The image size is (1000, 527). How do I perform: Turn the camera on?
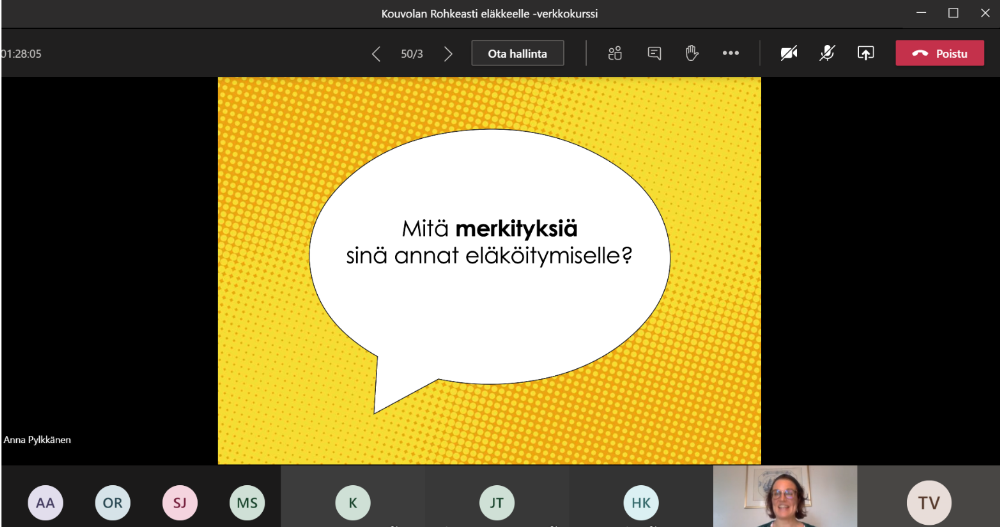(789, 53)
